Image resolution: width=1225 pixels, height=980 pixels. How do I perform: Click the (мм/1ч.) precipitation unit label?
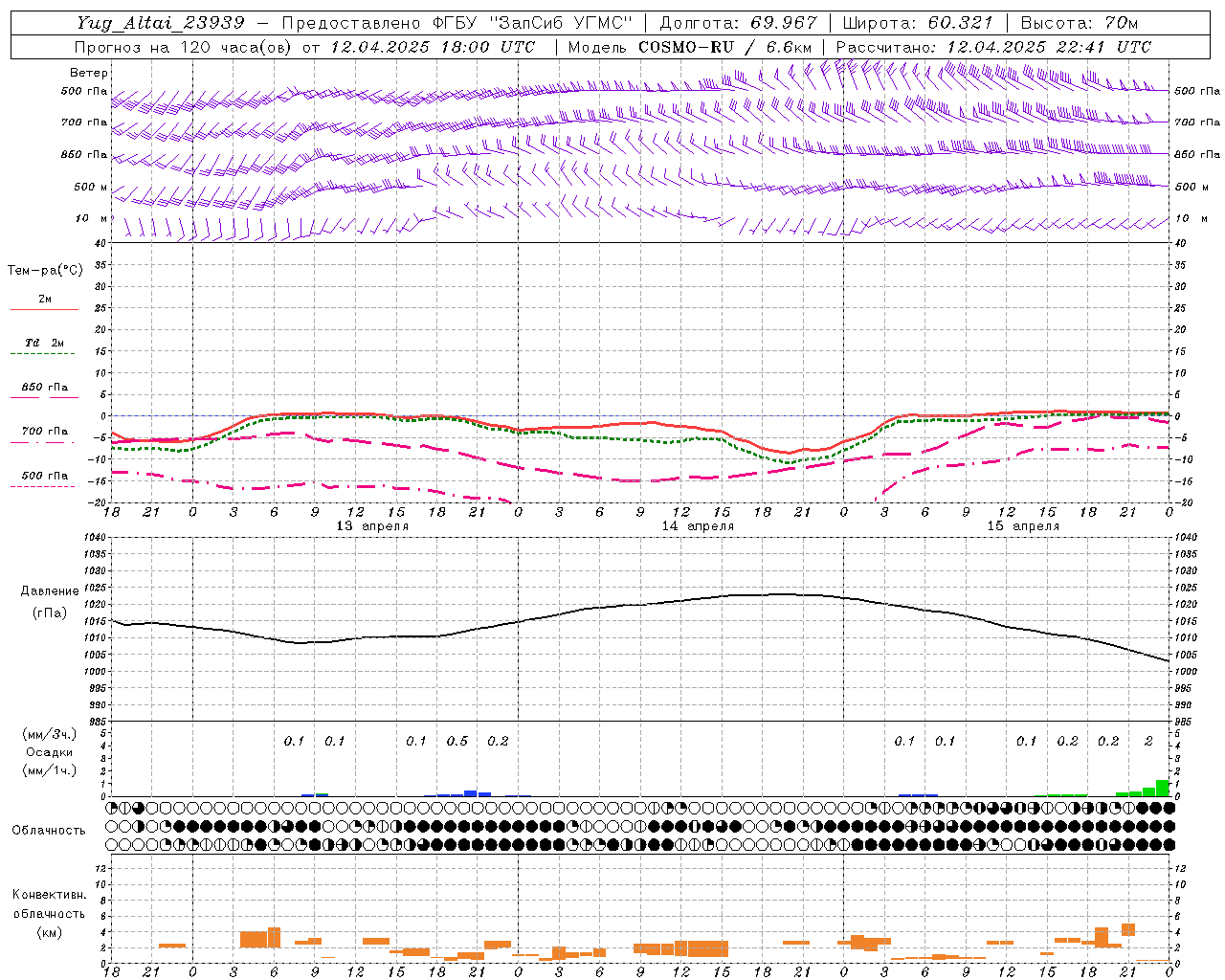pyautogui.click(x=49, y=770)
